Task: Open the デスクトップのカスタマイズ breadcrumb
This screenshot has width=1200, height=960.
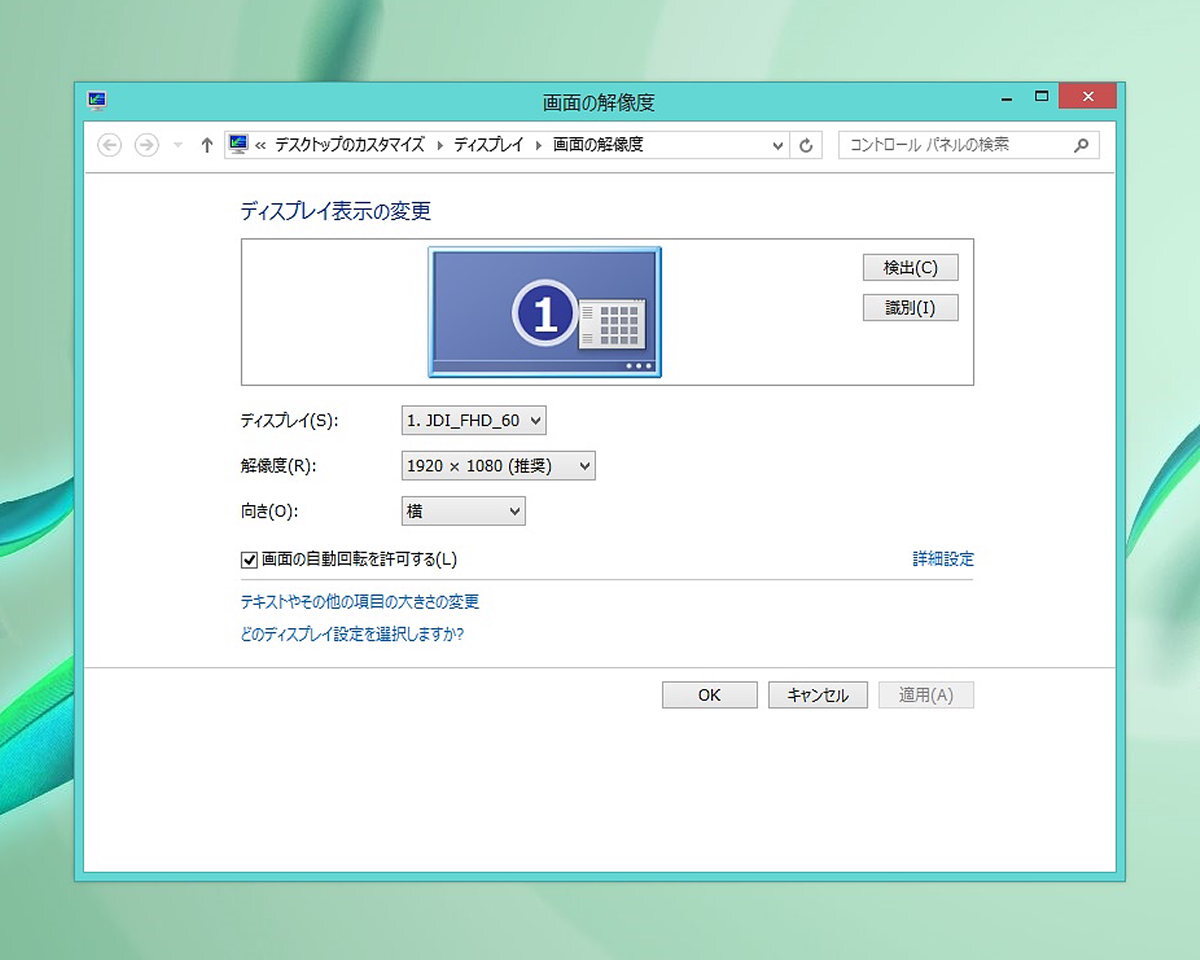Action: coord(349,145)
